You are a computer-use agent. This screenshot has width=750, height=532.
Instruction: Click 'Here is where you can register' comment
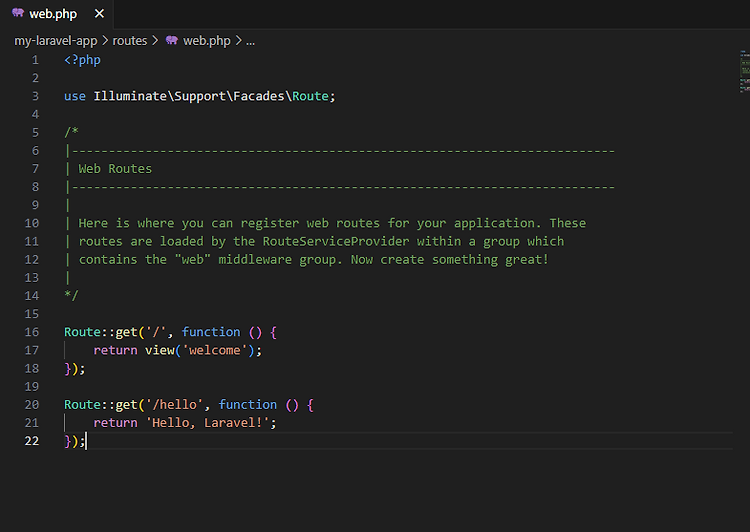[x=188, y=223]
